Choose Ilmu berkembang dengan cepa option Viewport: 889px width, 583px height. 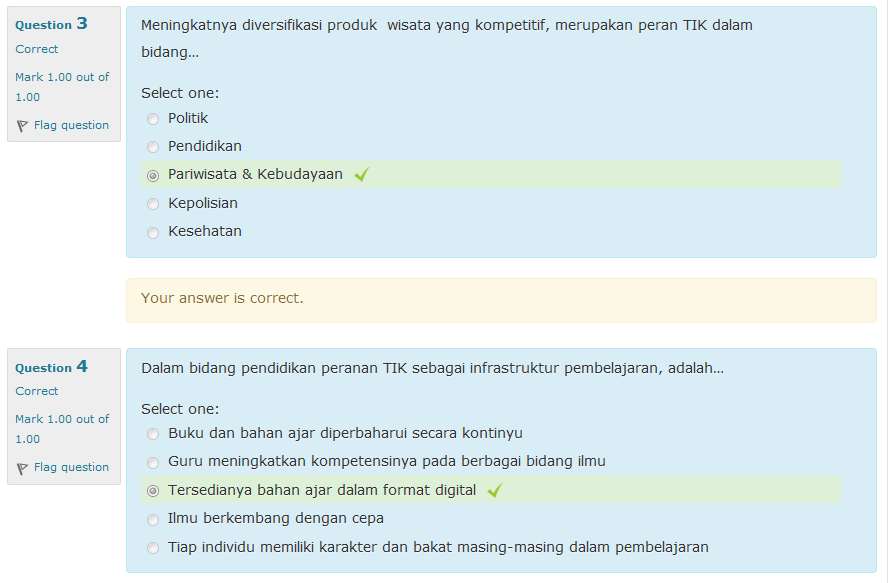153,519
